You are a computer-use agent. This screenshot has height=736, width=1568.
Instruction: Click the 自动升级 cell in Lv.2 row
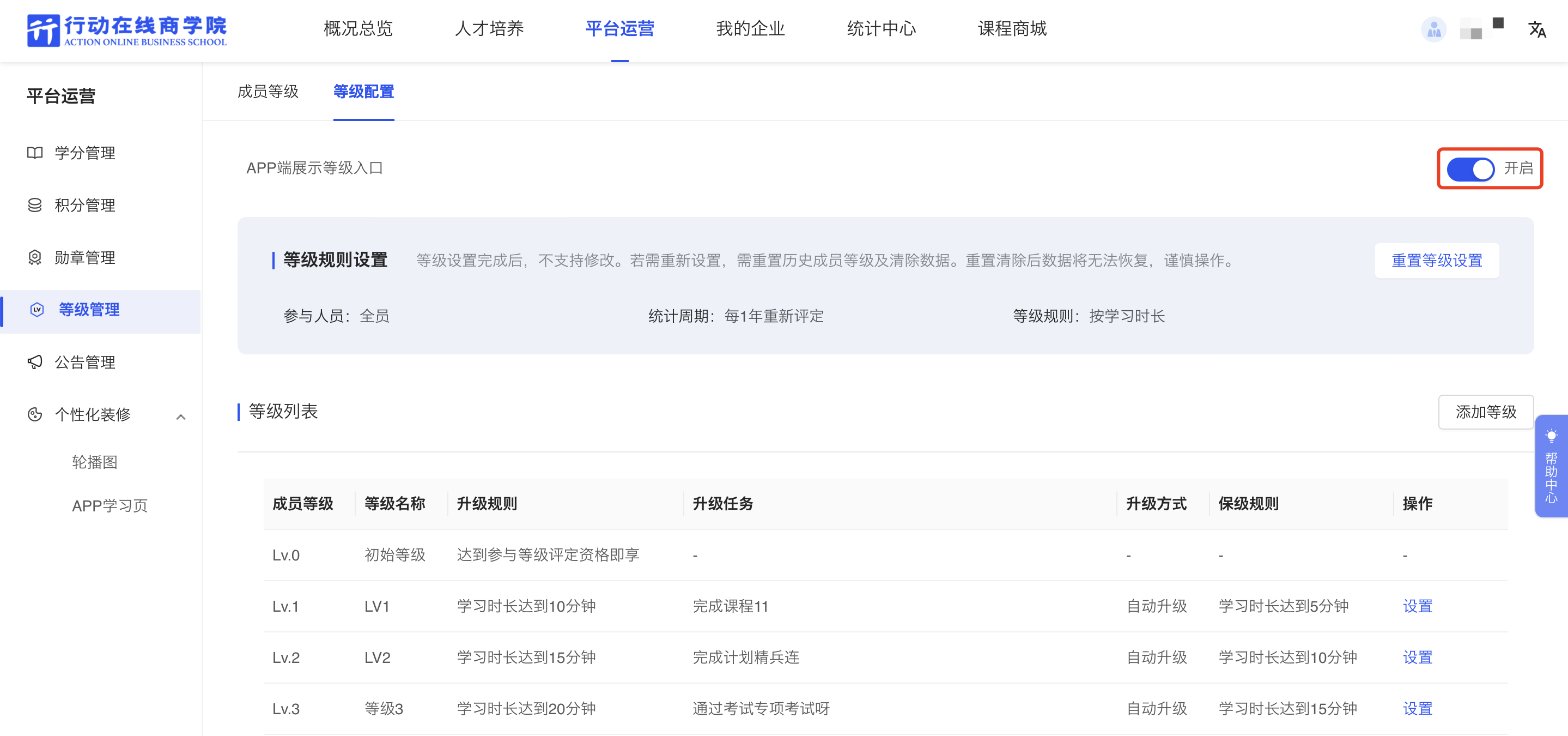point(1157,657)
